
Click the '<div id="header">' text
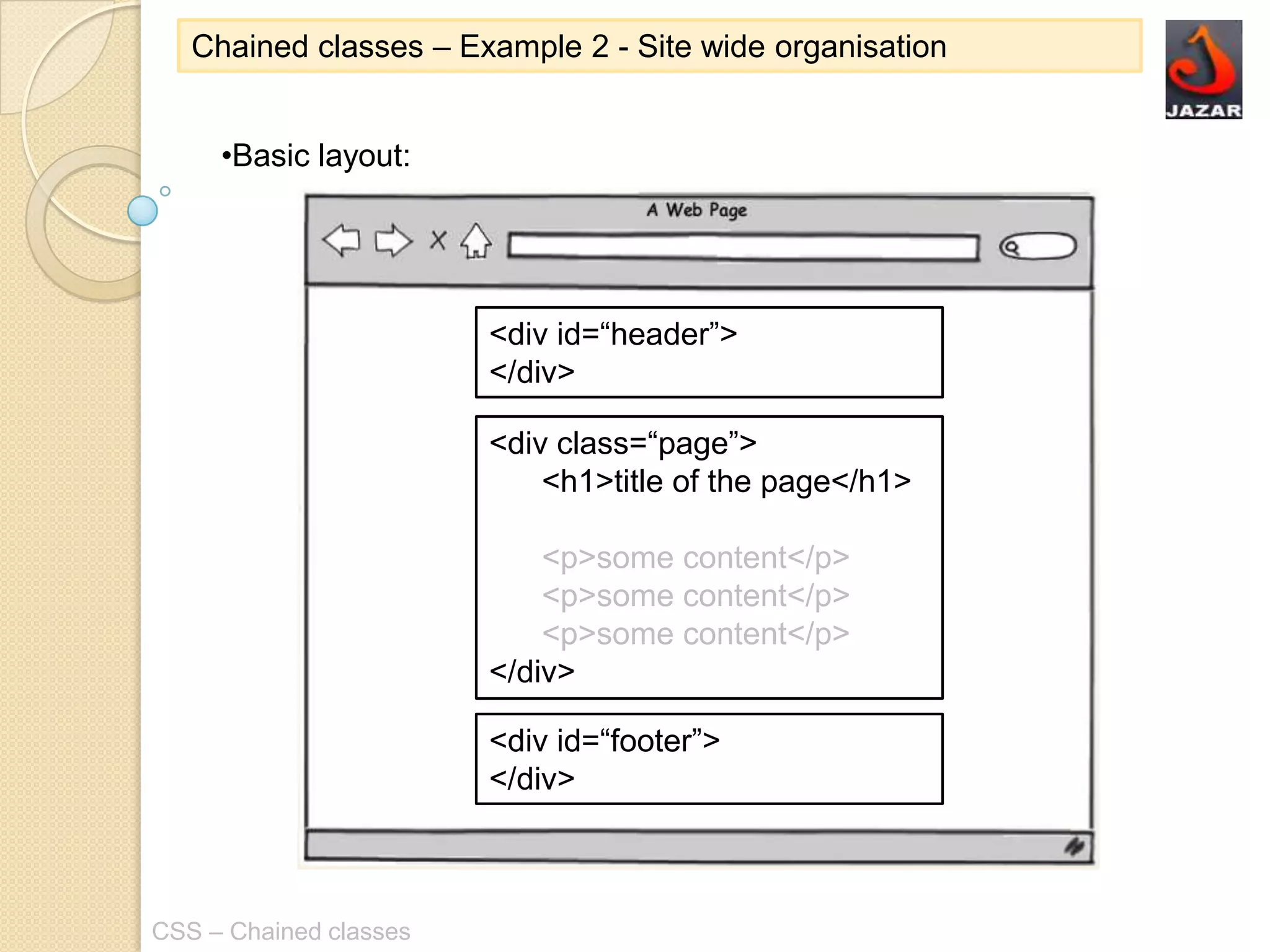point(613,335)
